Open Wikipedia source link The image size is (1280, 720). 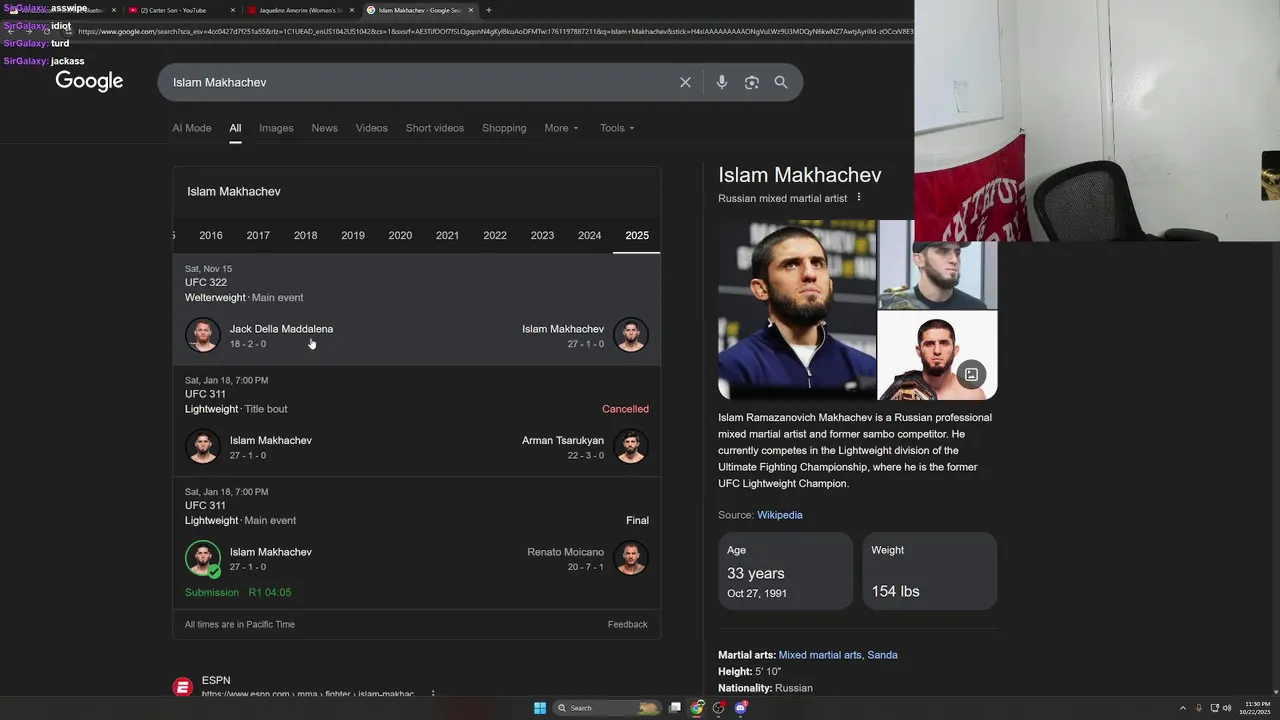pyautogui.click(x=780, y=515)
